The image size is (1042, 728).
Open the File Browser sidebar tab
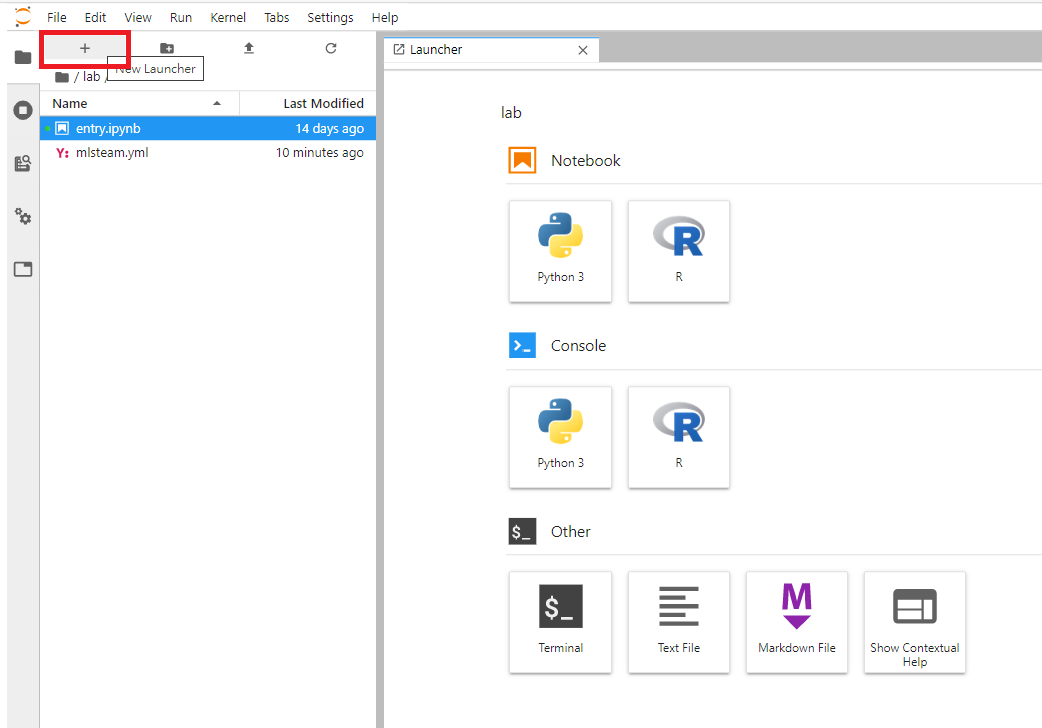(23, 57)
